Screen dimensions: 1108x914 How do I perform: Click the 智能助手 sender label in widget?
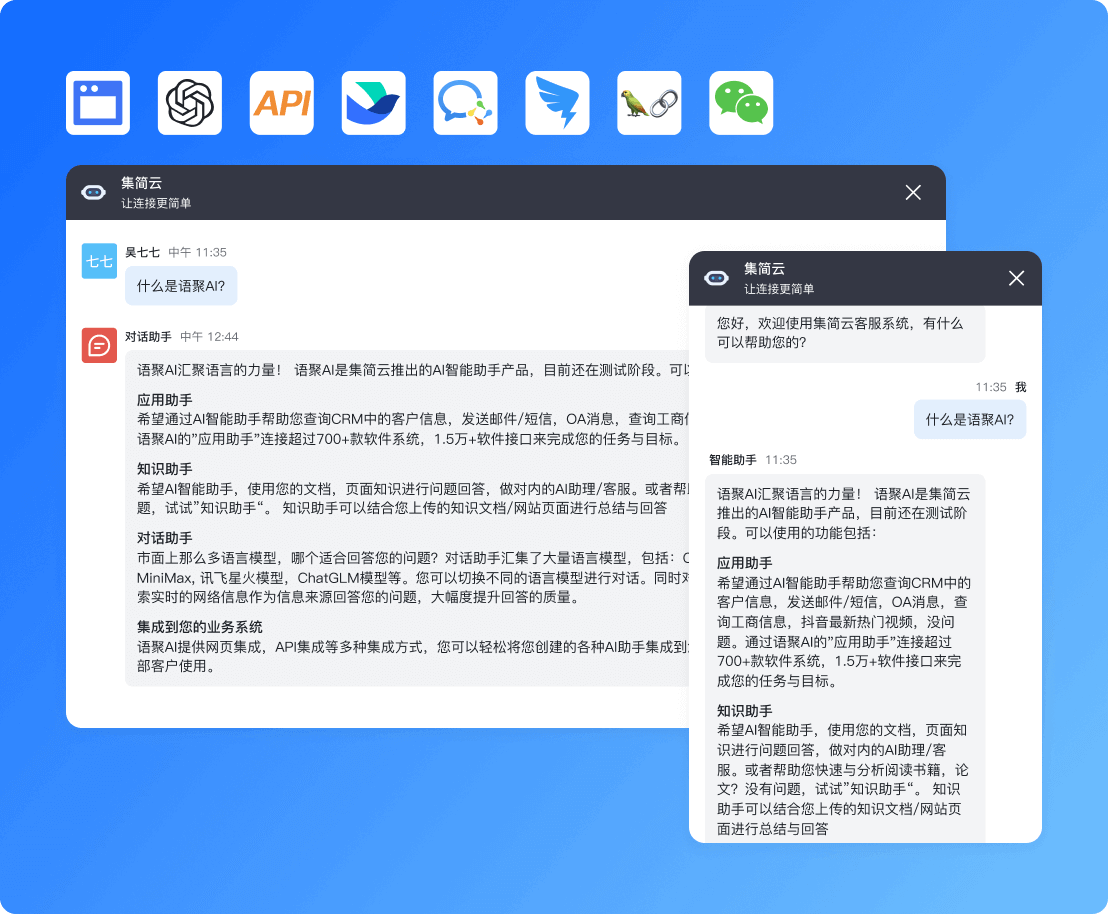(733, 460)
